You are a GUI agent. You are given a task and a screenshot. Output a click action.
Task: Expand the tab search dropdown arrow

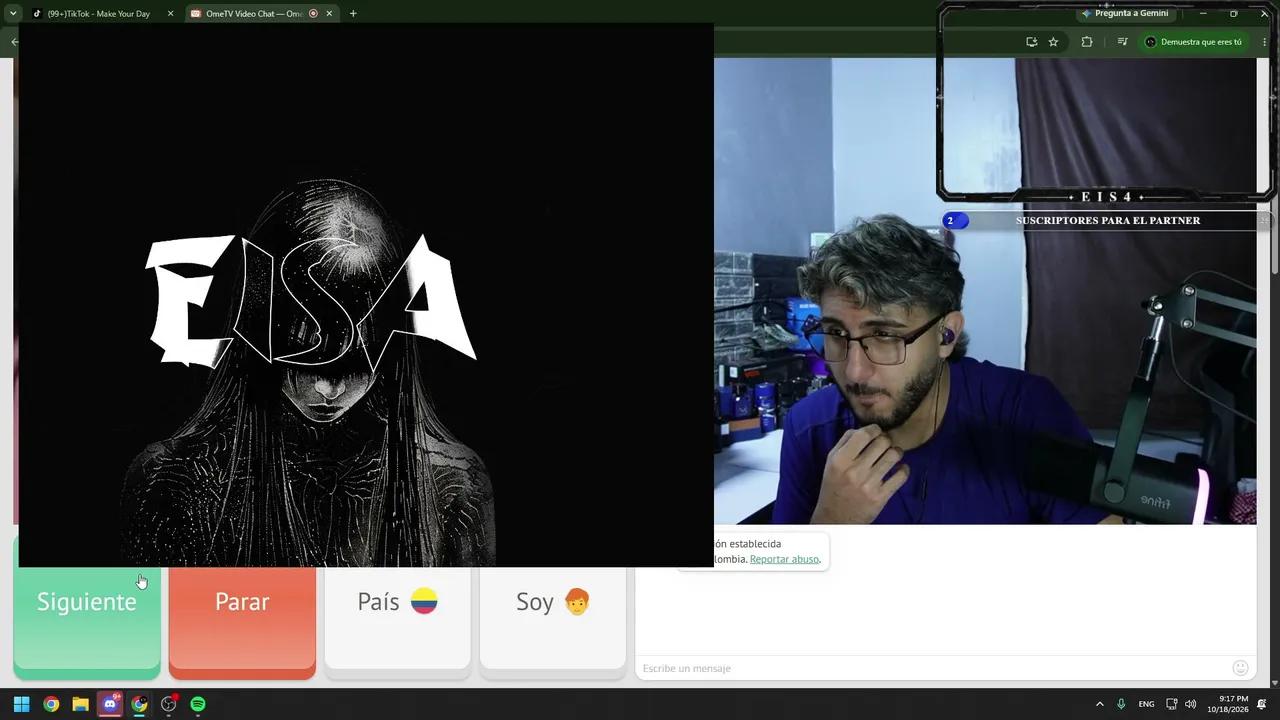[13, 14]
